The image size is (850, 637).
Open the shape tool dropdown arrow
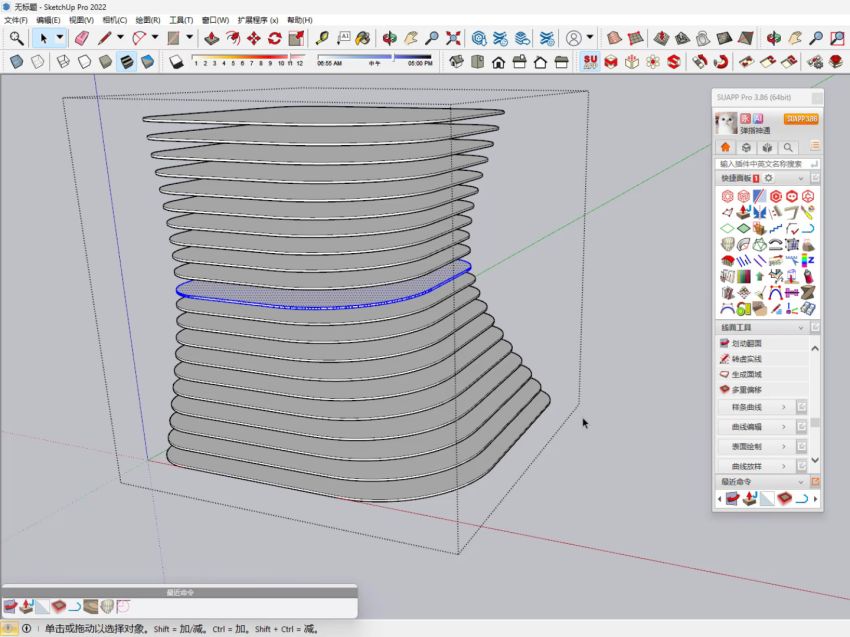(190, 37)
